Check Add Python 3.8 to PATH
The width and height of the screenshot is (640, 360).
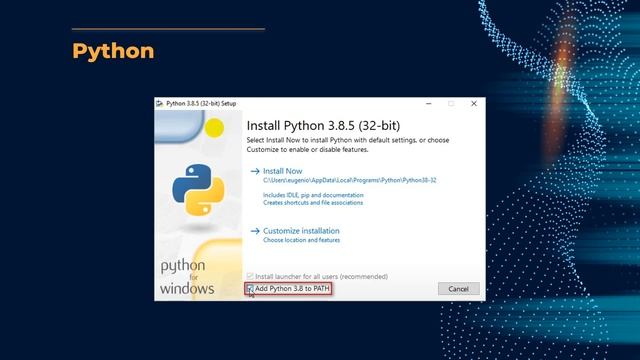tap(250, 289)
